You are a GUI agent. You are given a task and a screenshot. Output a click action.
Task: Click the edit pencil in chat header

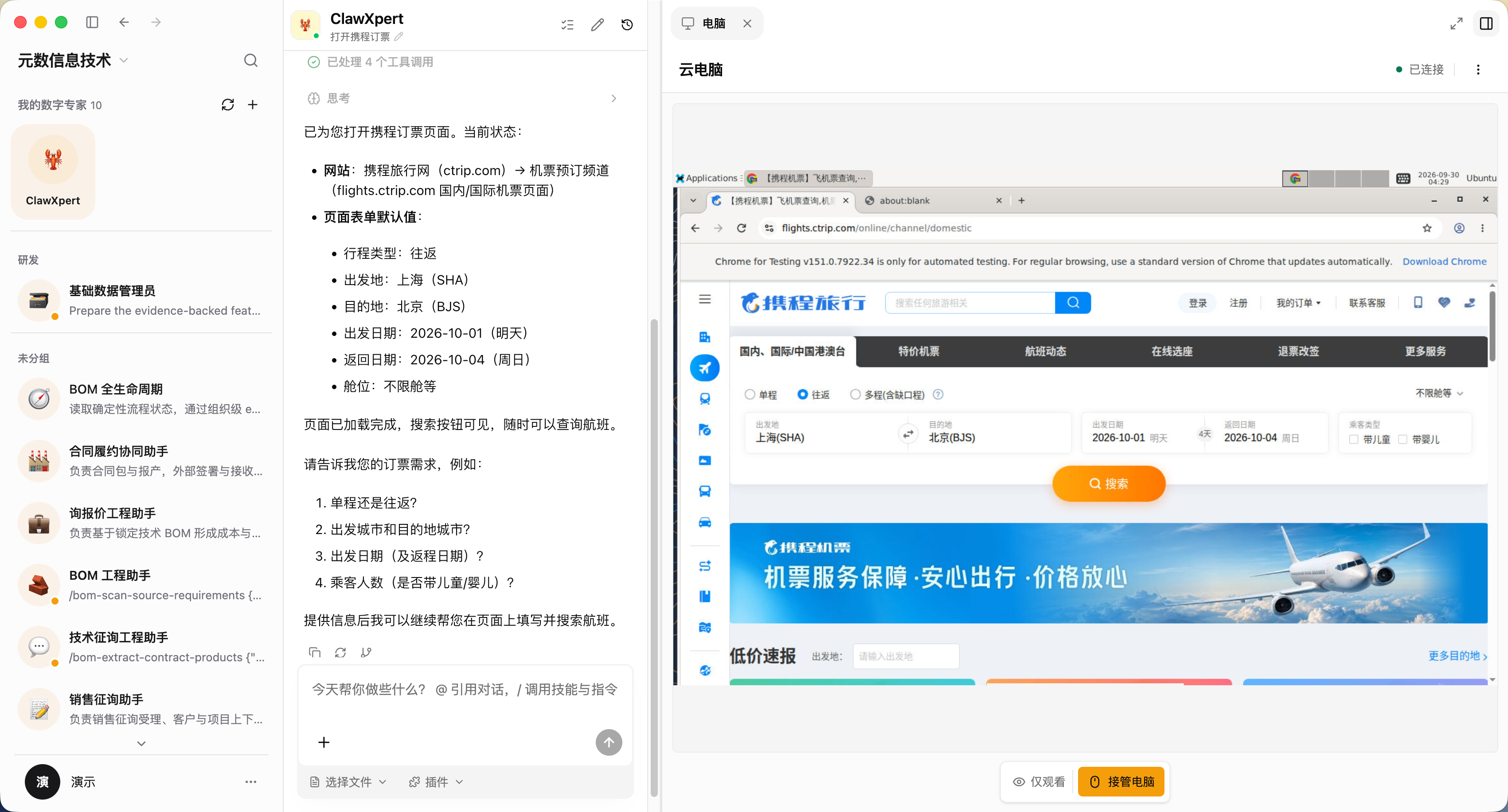coord(597,24)
